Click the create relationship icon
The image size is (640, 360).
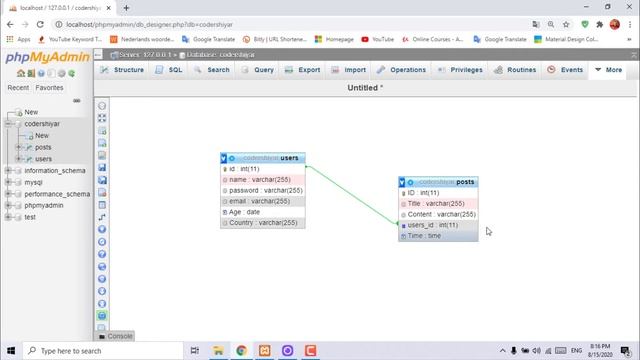point(102,217)
